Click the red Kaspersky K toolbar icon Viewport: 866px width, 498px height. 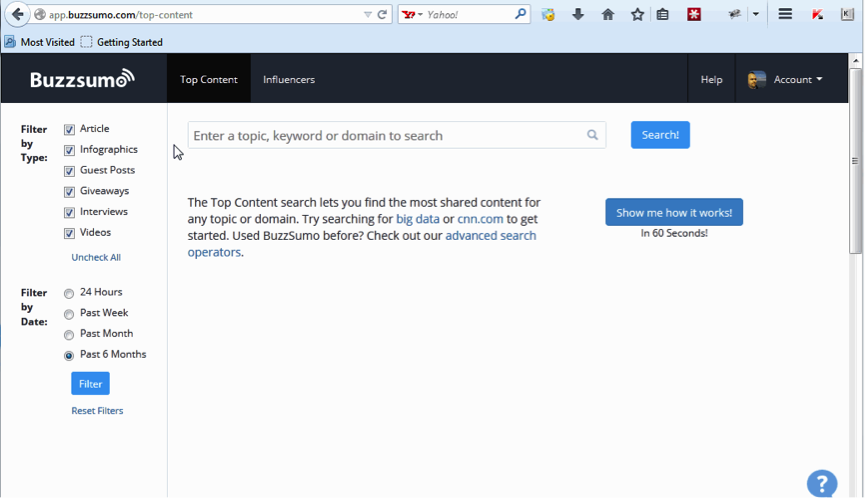coord(817,14)
